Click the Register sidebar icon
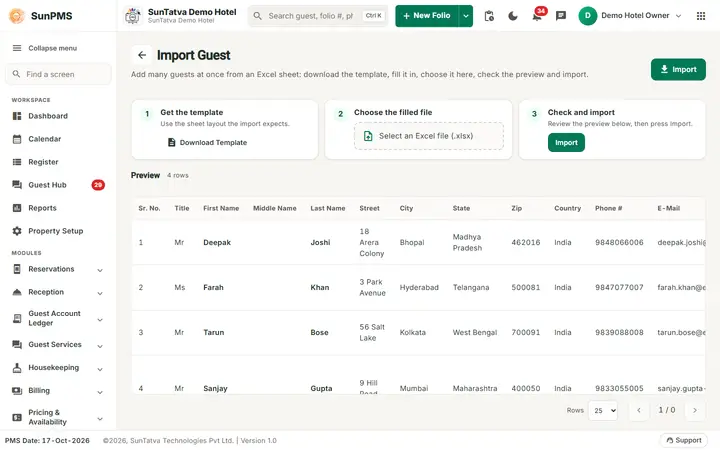The image size is (720, 450). 17,162
